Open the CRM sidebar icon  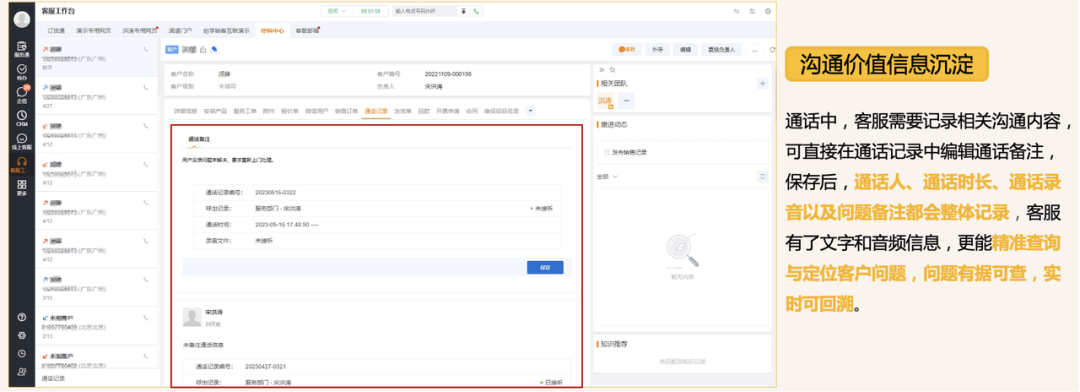[22, 118]
